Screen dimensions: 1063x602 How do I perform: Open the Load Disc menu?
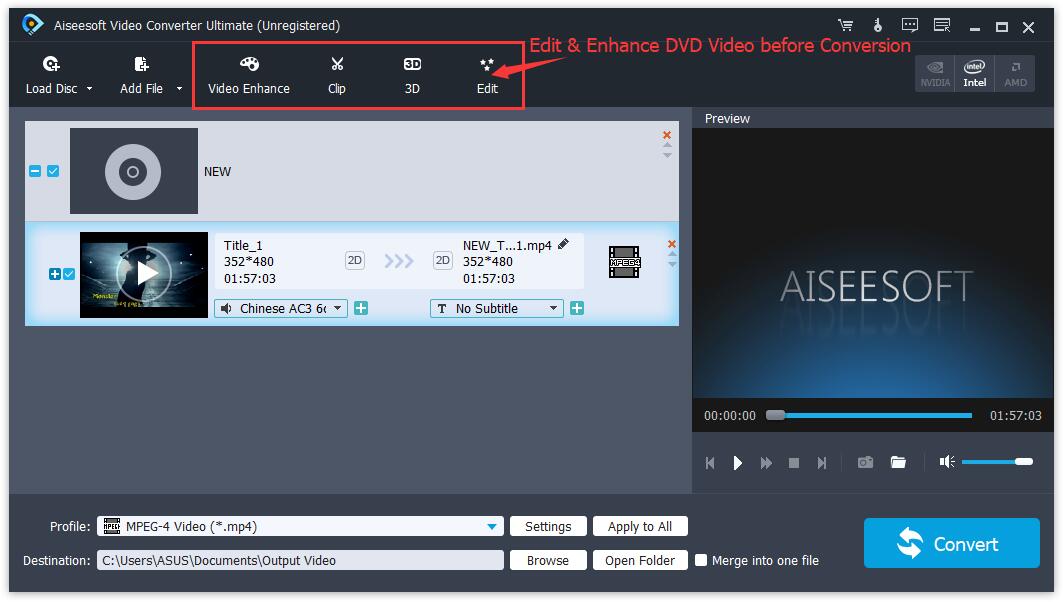59,75
